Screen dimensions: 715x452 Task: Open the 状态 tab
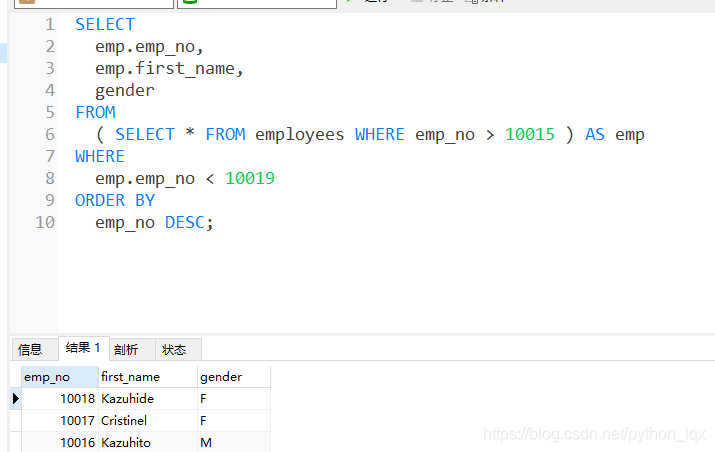[178, 350]
